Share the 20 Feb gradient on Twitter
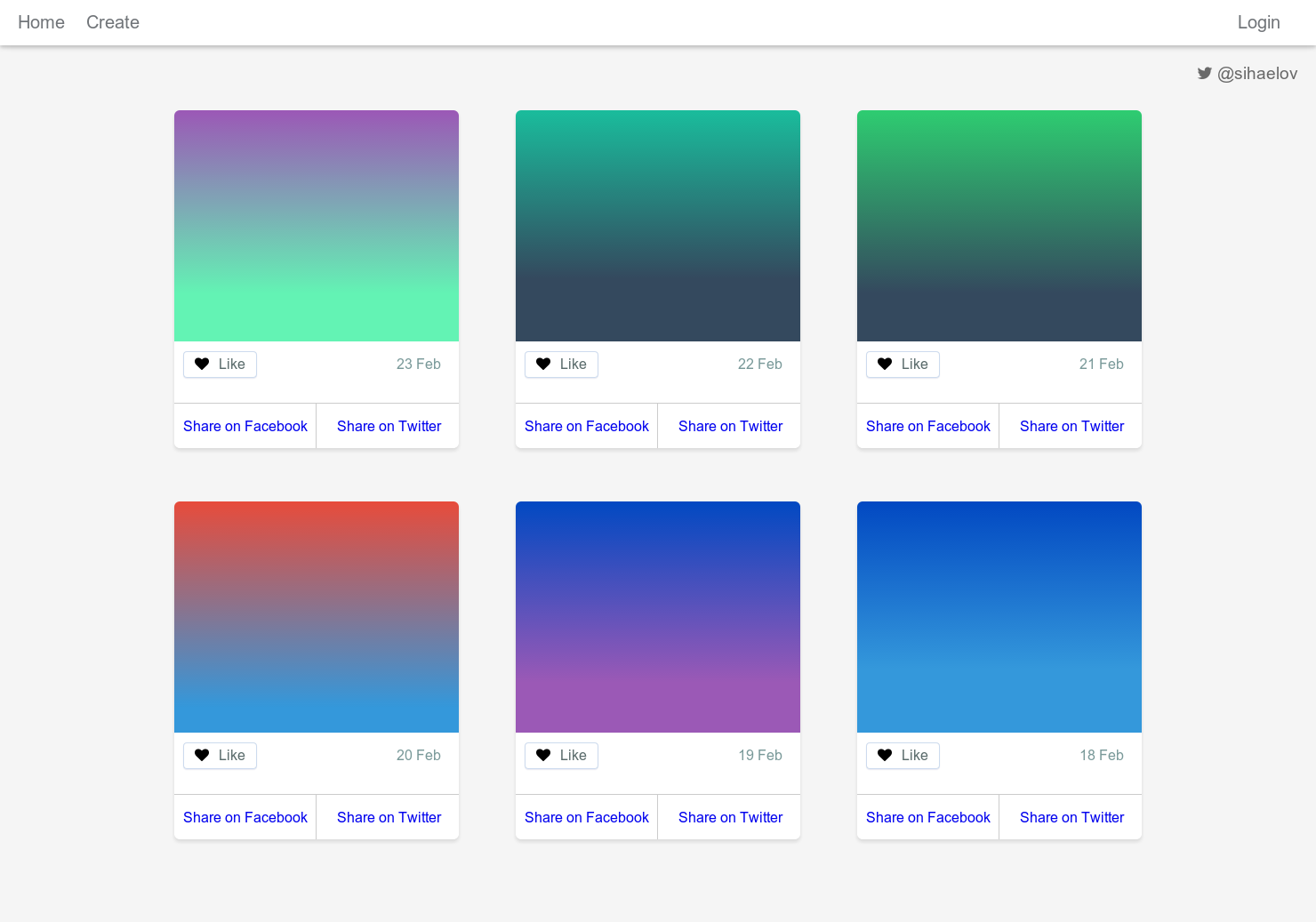The image size is (1316, 922). pos(389,817)
